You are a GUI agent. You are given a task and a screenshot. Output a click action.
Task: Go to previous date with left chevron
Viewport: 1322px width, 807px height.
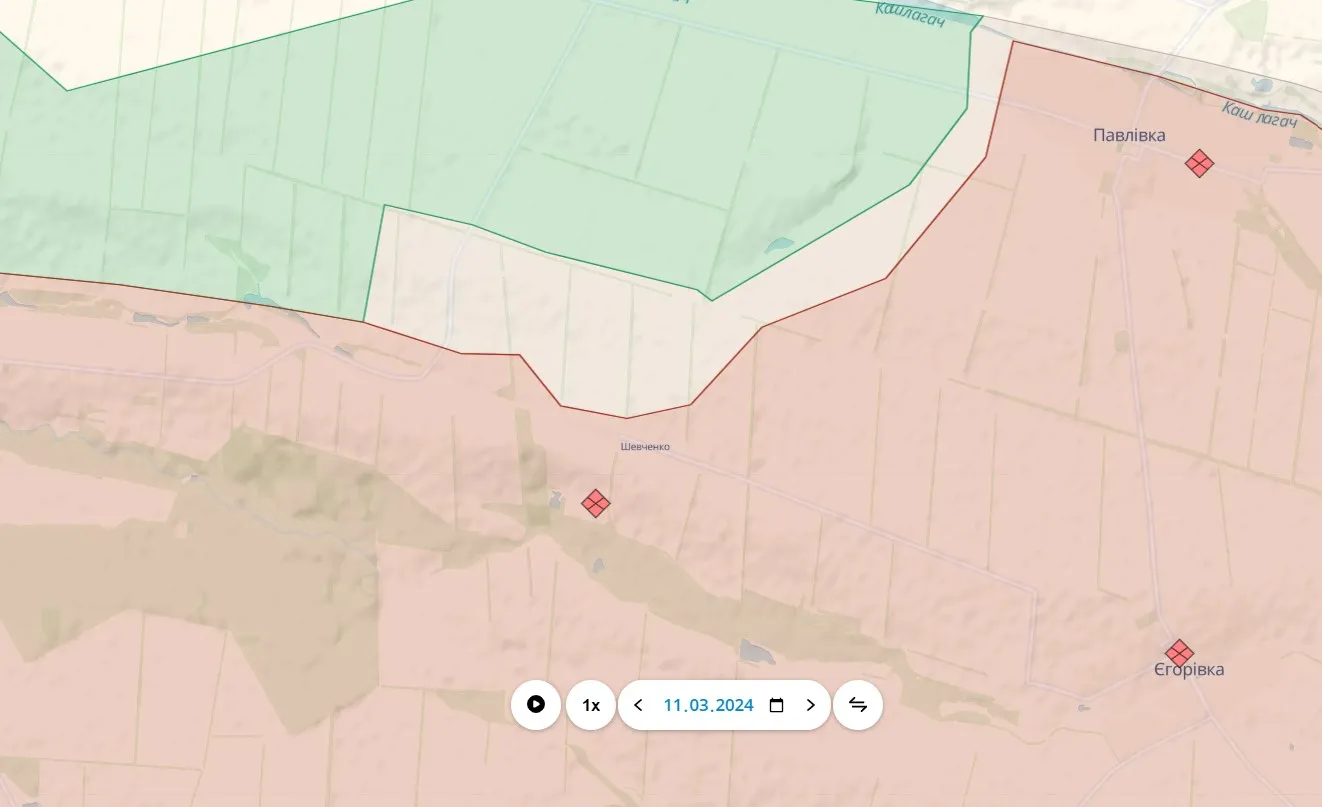coord(638,705)
